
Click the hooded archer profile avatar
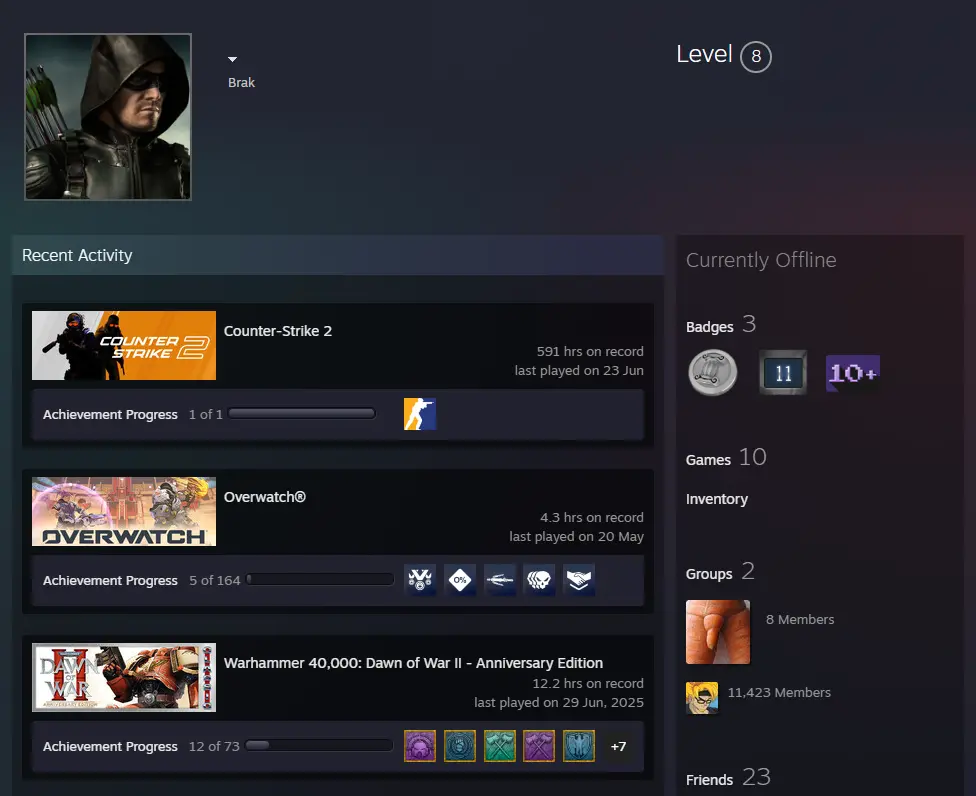click(x=108, y=117)
